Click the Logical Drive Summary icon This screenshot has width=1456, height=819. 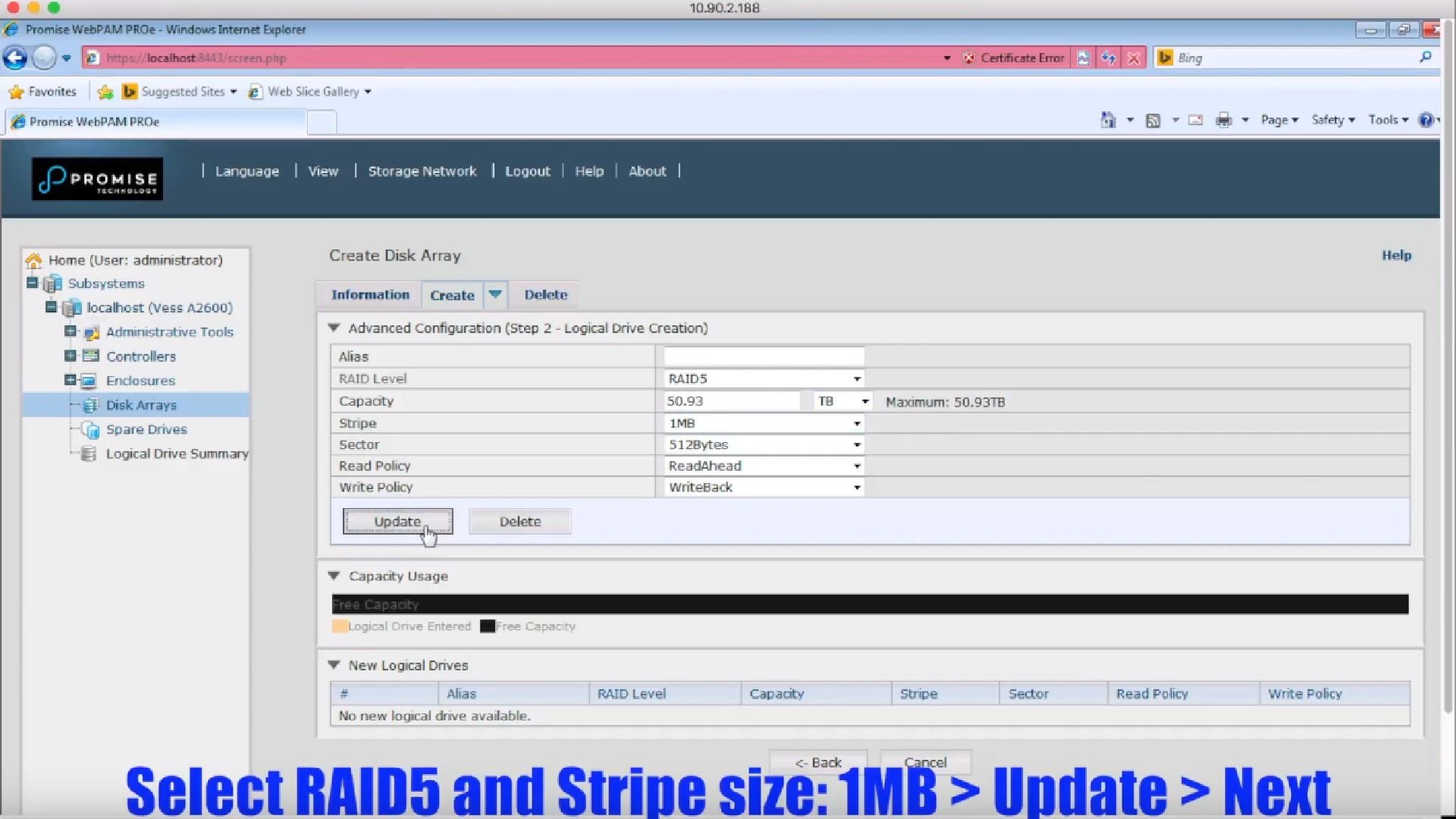89,453
